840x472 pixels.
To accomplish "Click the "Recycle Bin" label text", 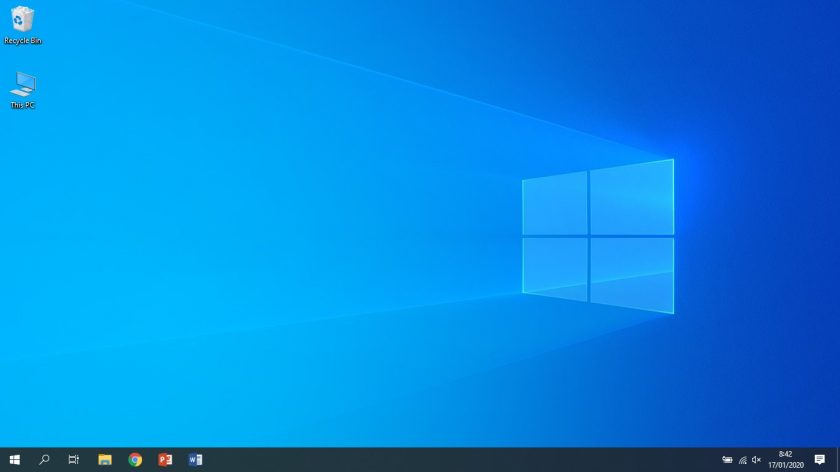I will pyautogui.click(x=22, y=41).
